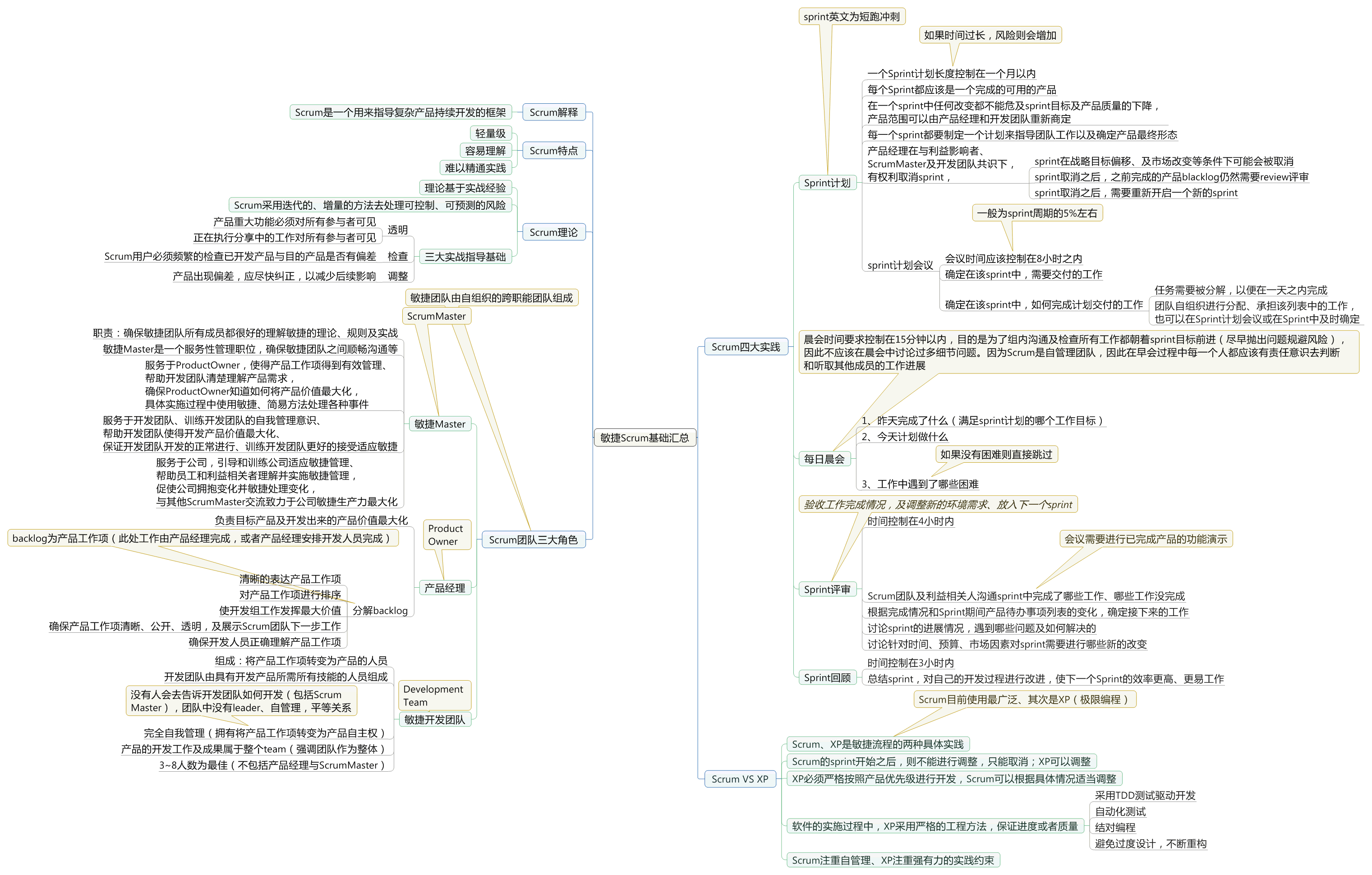Select the Scrum解释 node

553,112
